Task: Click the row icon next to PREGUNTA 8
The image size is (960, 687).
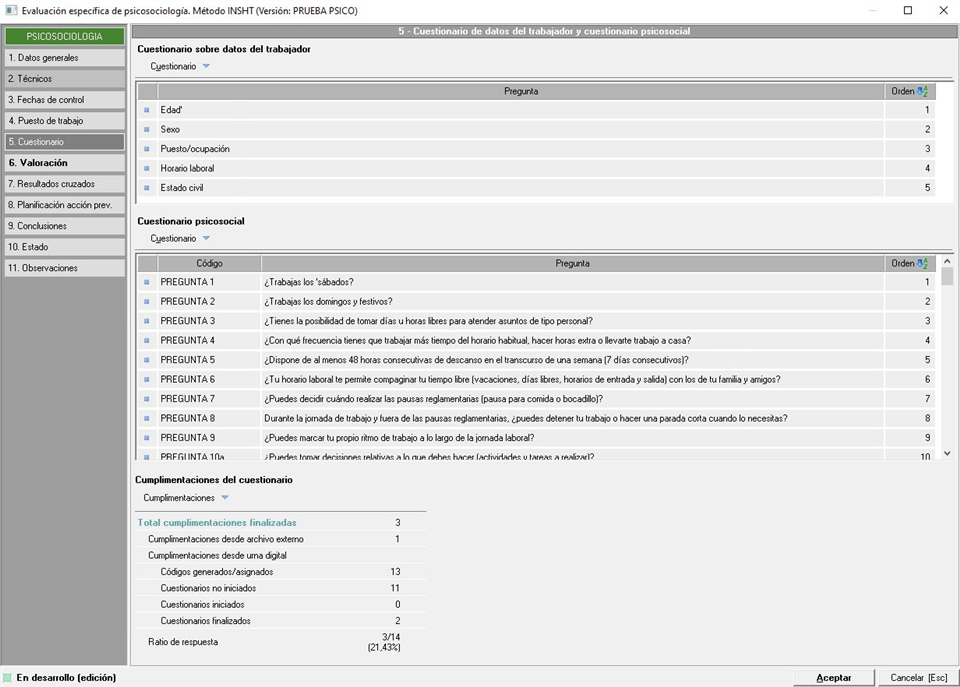Action: [x=146, y=418]
